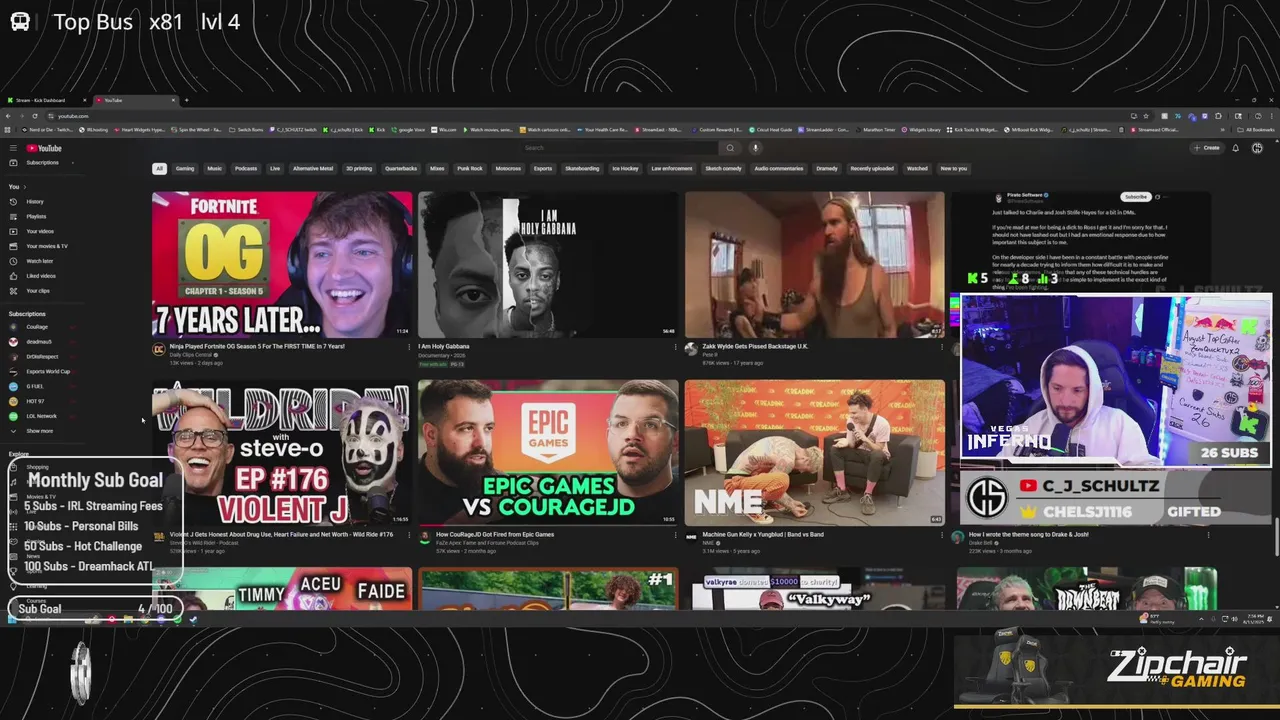Open the All Bookmarks folder
This screenshot has width=1280, height=720.
1256,130
